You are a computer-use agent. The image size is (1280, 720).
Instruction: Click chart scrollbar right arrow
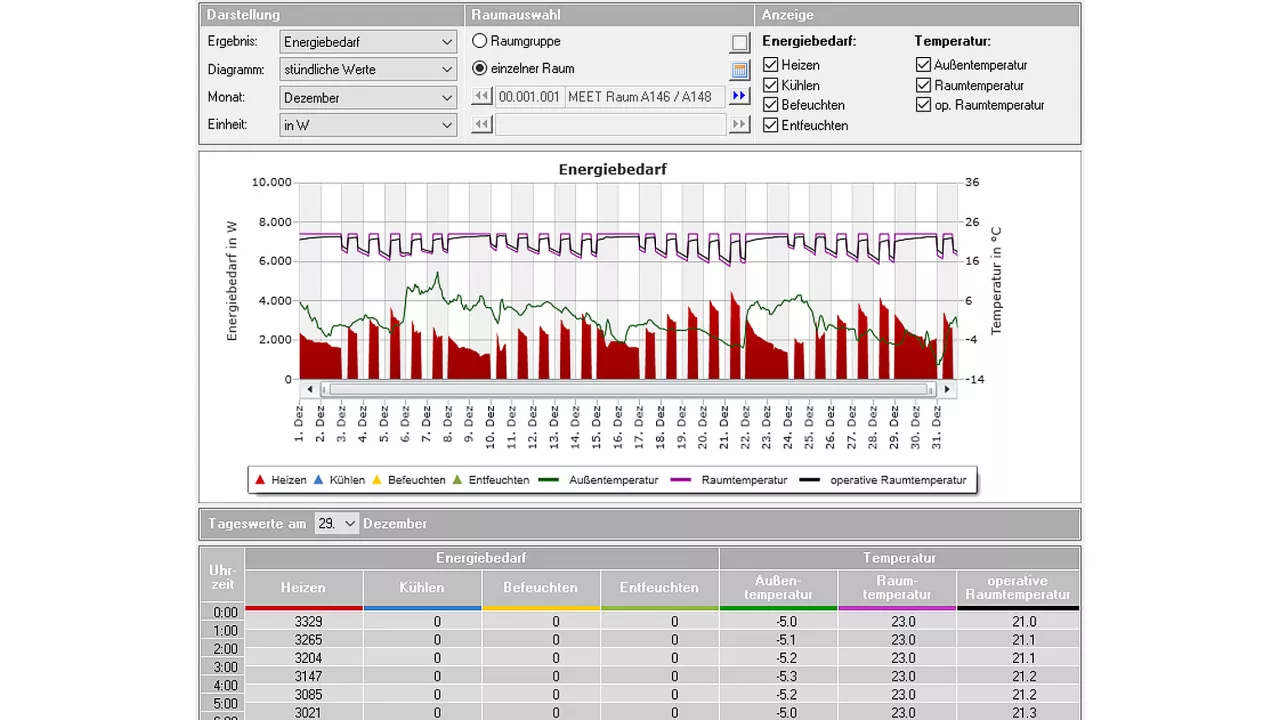point(945,389)
